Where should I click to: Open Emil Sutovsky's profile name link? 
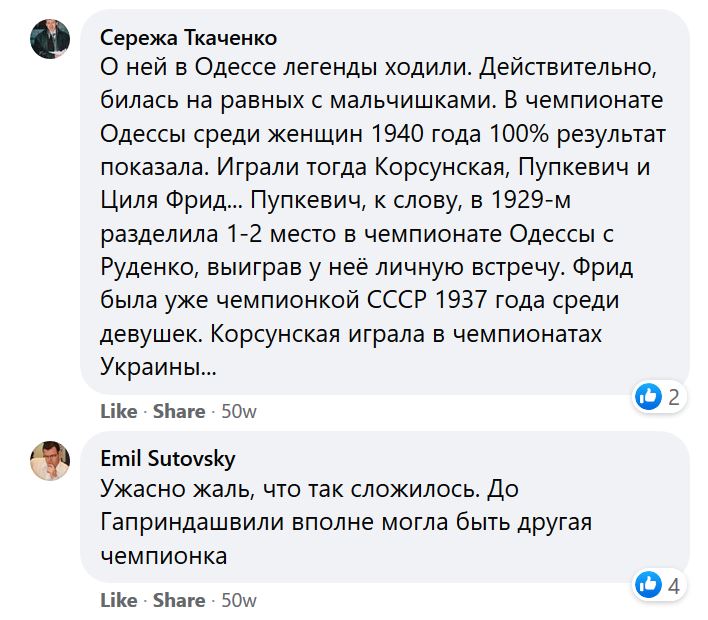coord(168,459)
